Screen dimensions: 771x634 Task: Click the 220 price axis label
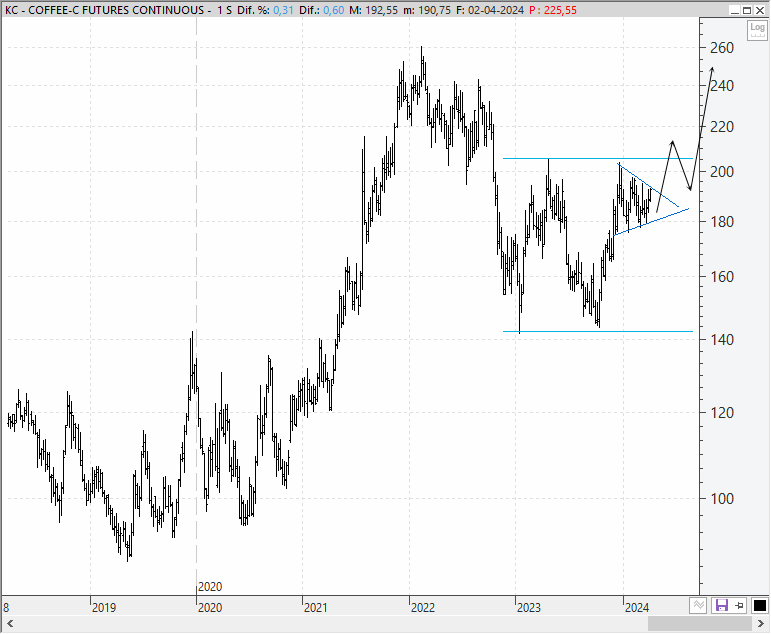coord(722,127)
